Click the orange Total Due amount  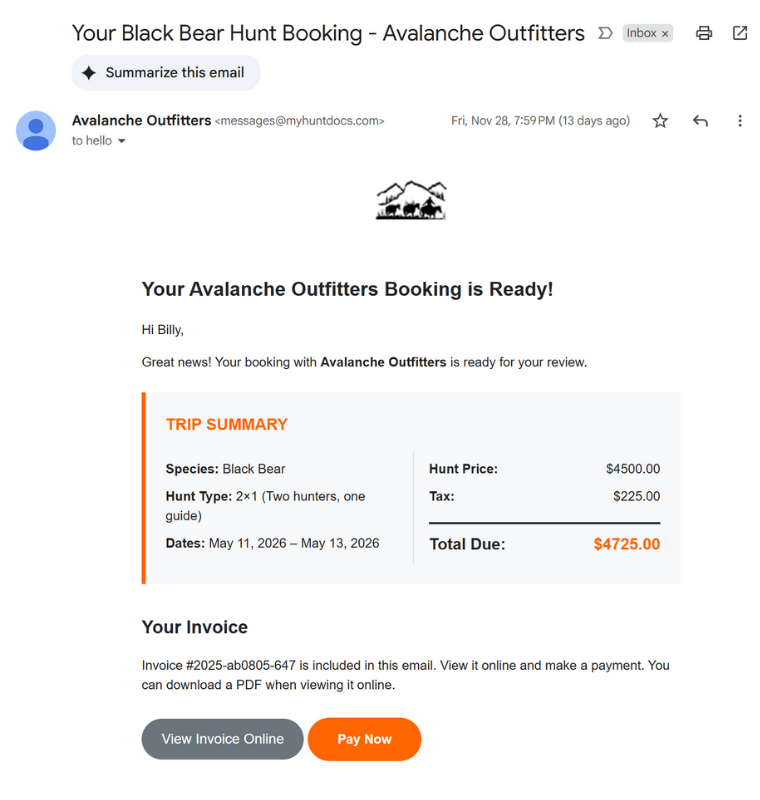(626, 545)
